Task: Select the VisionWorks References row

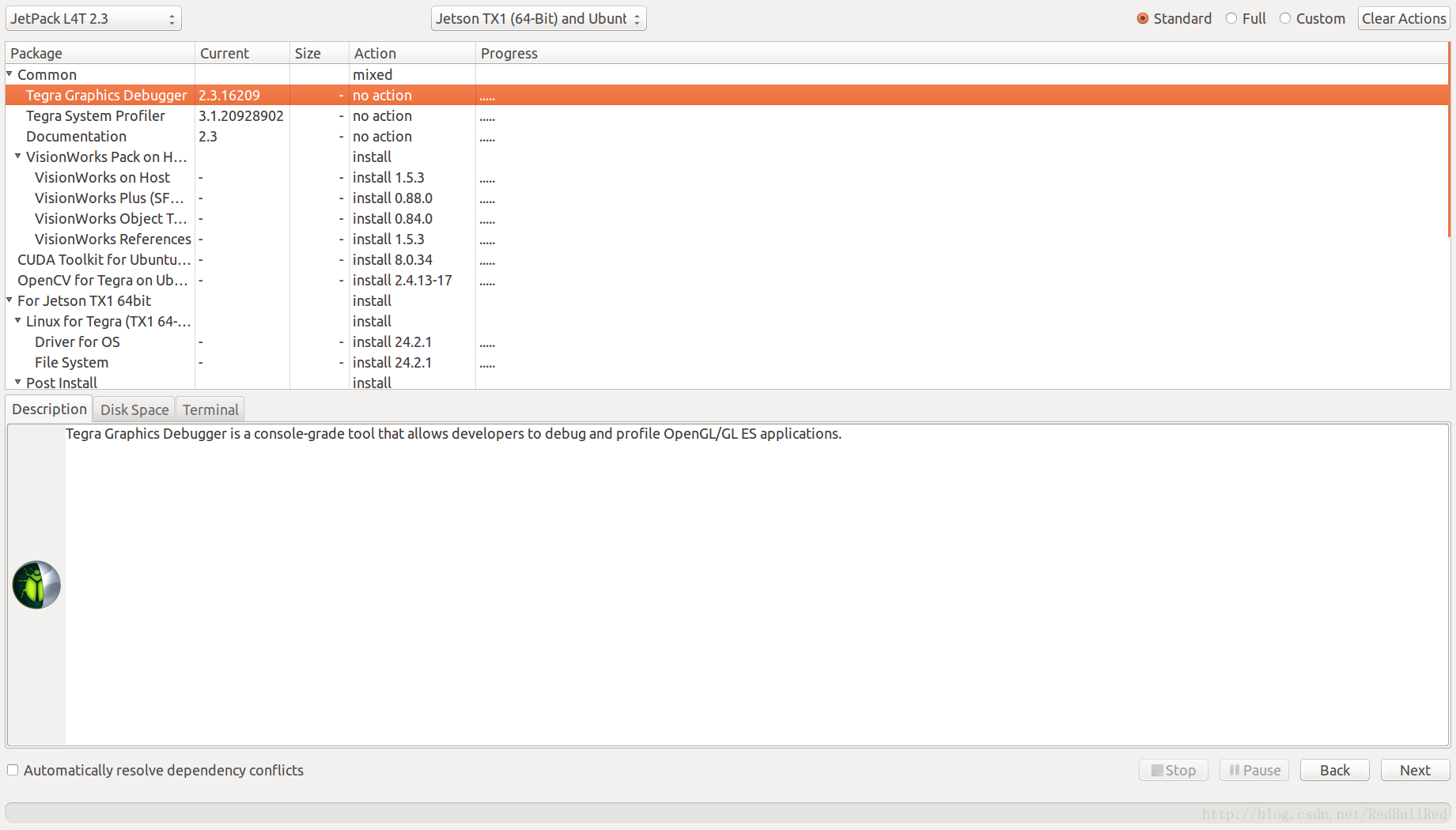Action: (x=726, y=239)
